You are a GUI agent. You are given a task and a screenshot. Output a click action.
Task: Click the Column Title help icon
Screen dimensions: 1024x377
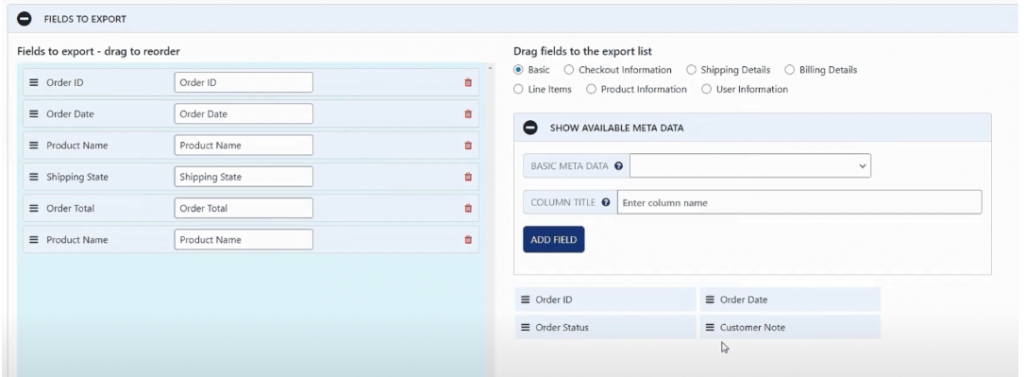(605, 203)
